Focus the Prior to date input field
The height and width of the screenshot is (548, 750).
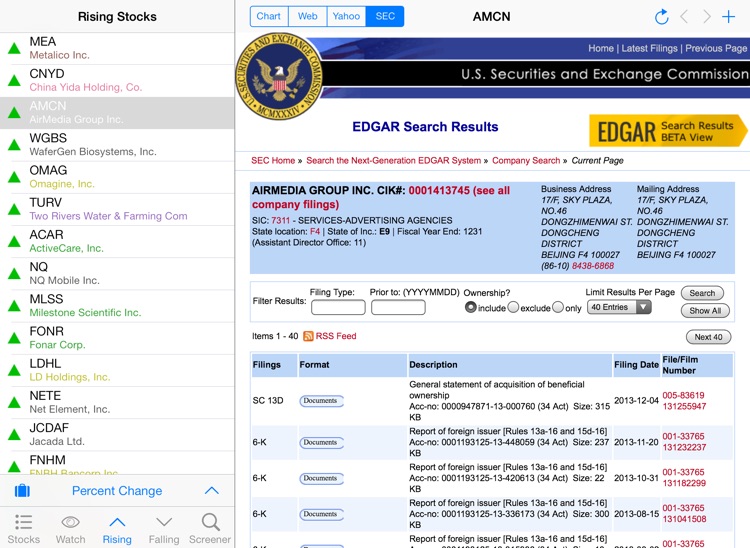[398, 307]
